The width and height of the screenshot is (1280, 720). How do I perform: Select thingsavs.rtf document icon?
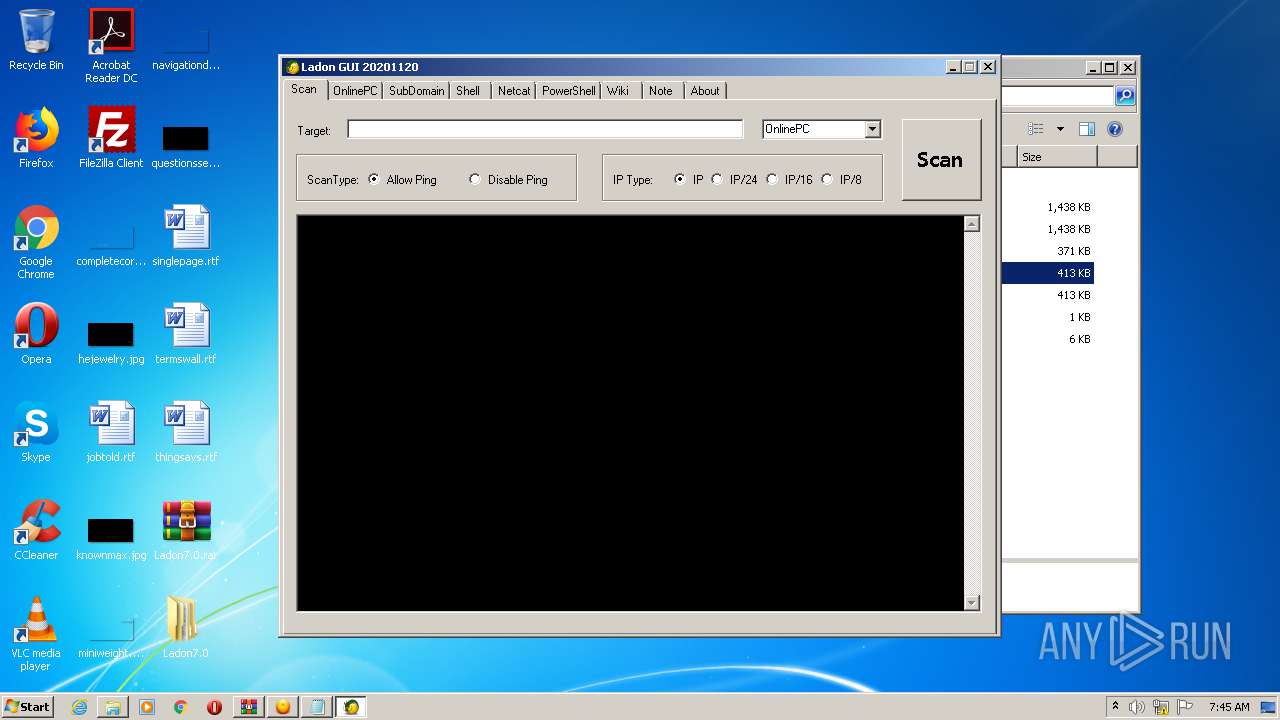tap(186, 432)
